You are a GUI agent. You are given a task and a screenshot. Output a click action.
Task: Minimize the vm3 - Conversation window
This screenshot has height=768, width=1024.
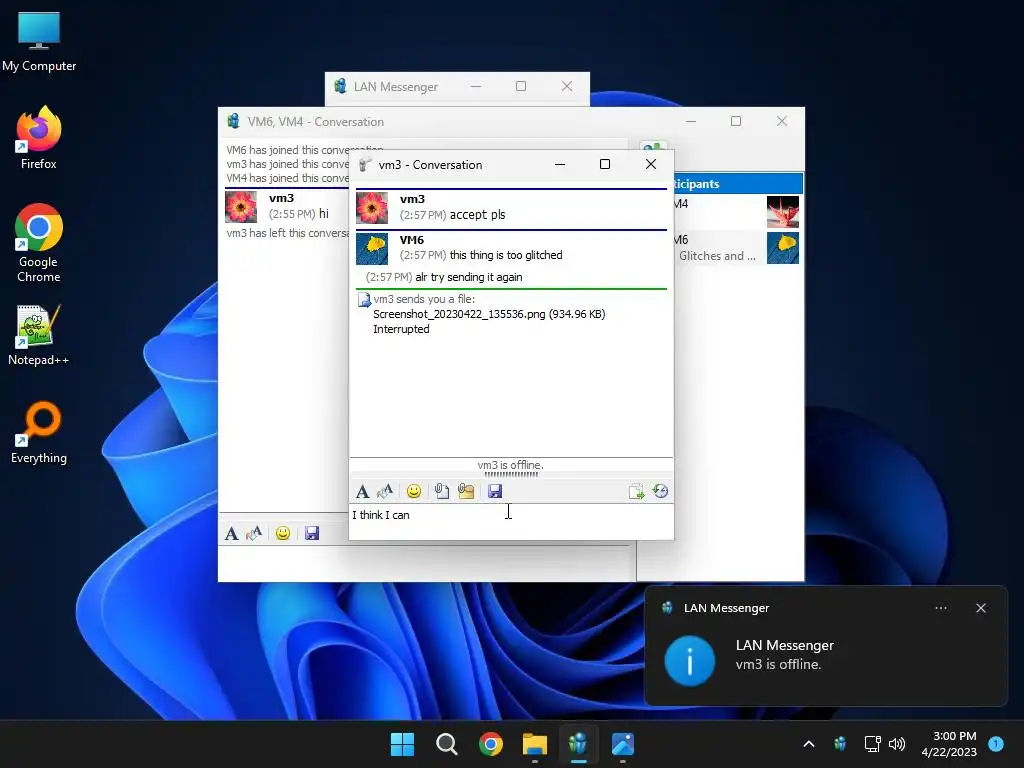(x=560, y=165)
